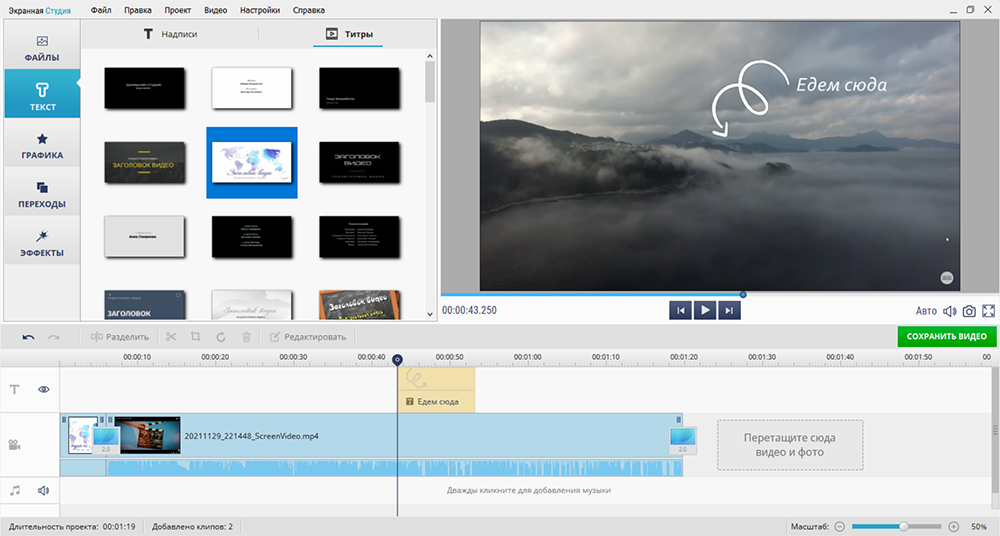Click the Добавлено клипов: 2 status text

(x=193, y=527)
